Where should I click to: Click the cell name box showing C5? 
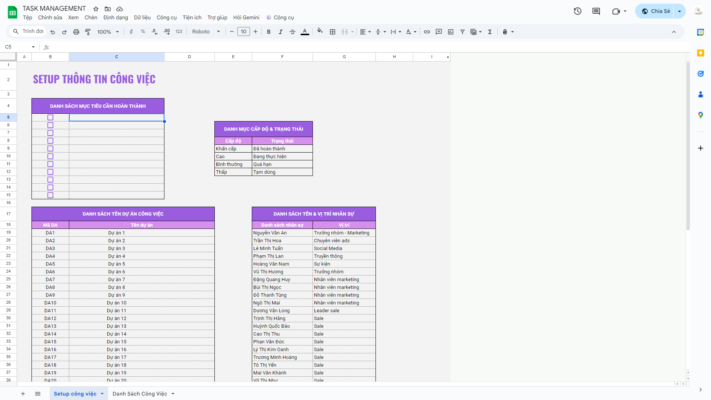click(15, 47)
